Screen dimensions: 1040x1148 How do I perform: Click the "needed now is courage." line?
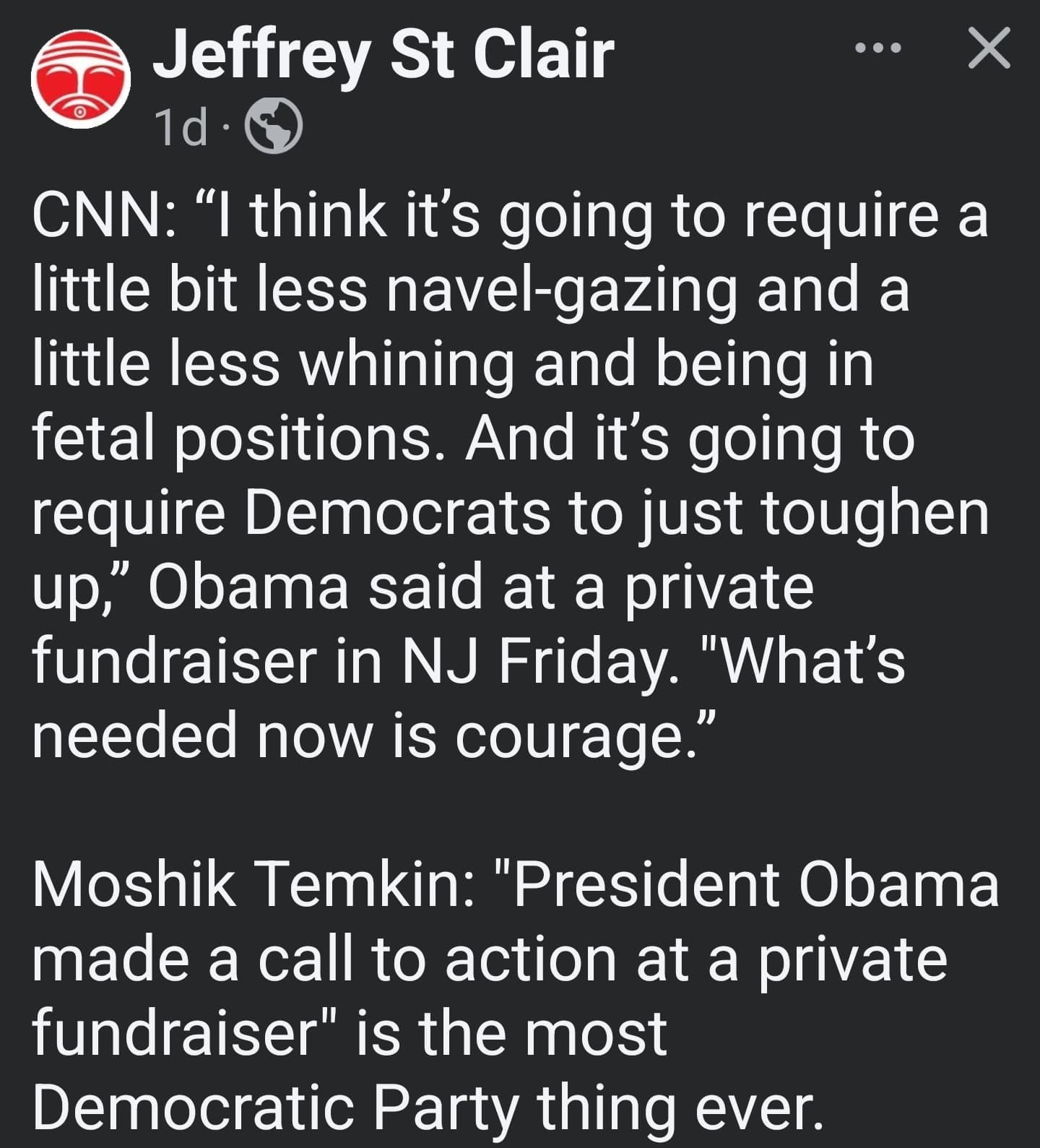[373, 737]
